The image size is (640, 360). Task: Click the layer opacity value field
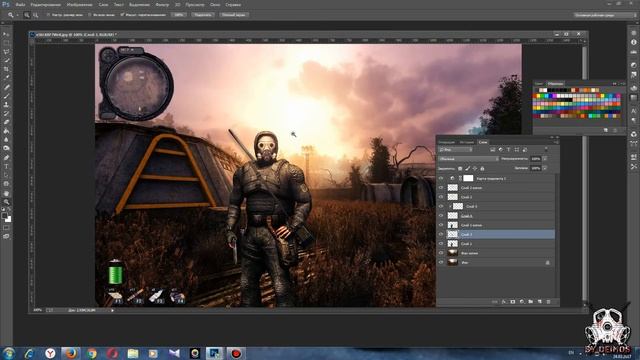pyautogui.click(x=536, y=159)
